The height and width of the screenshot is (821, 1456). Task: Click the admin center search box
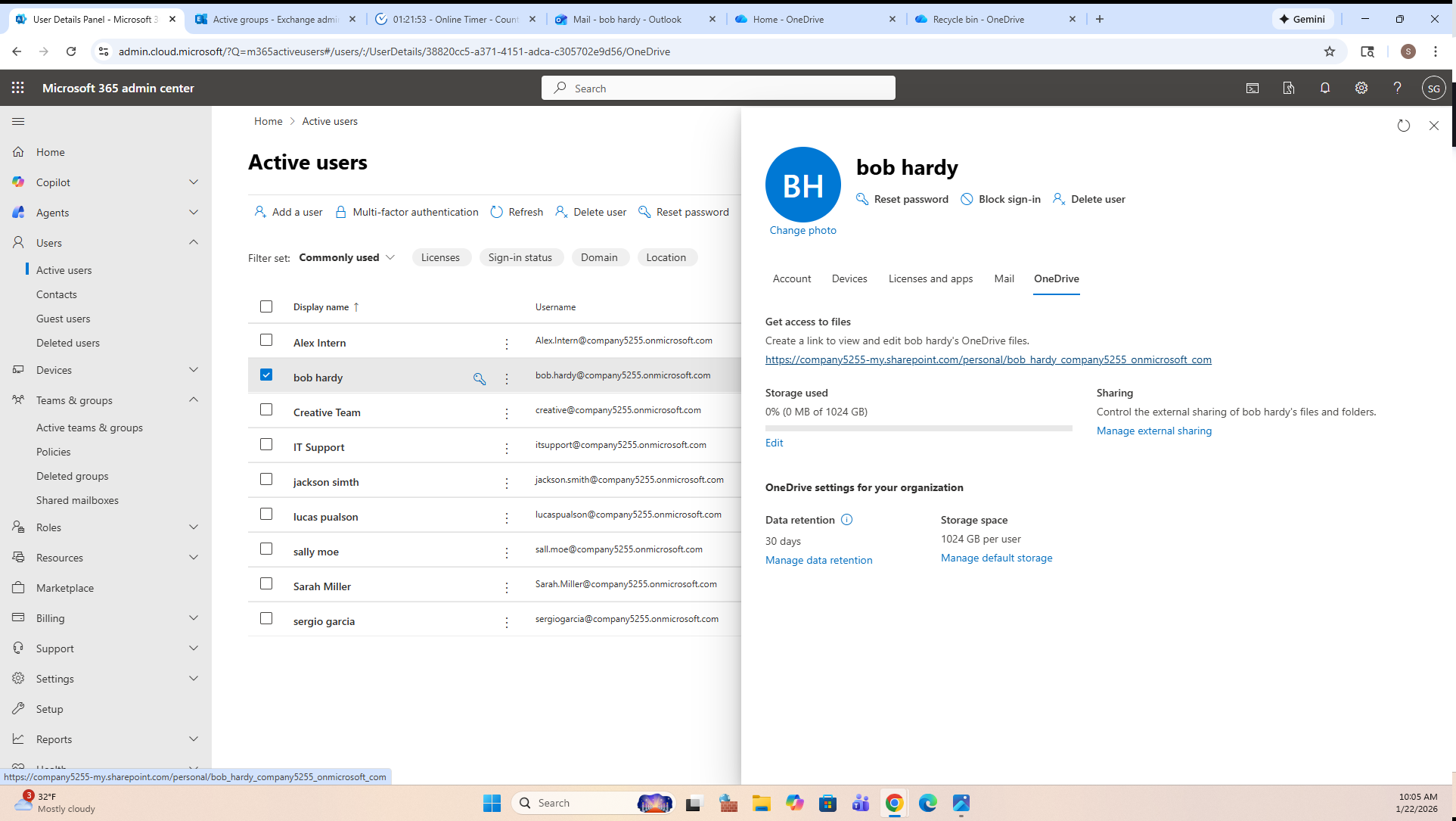(719, 88)
